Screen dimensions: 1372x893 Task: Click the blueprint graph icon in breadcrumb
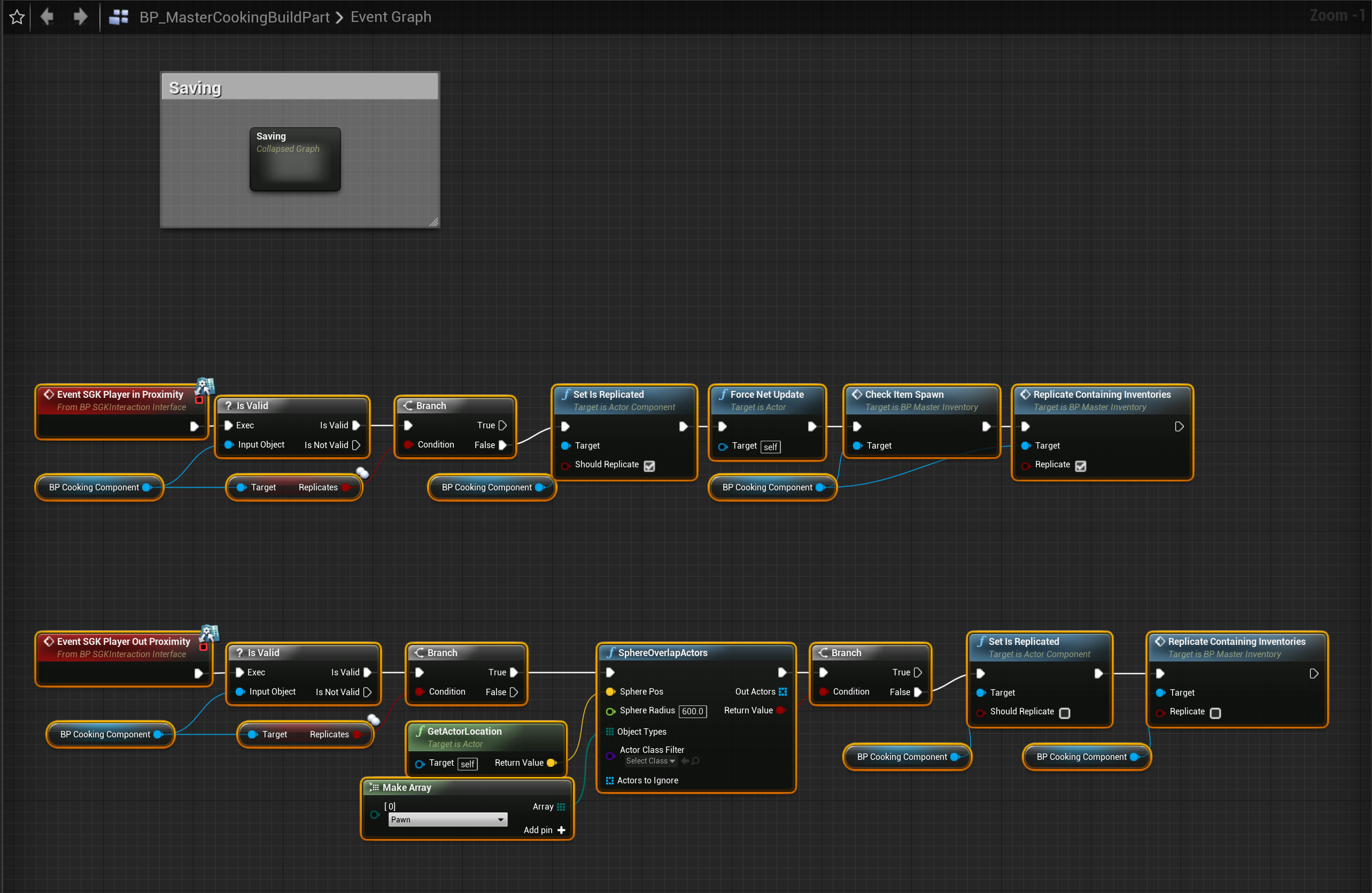[119, 17]
